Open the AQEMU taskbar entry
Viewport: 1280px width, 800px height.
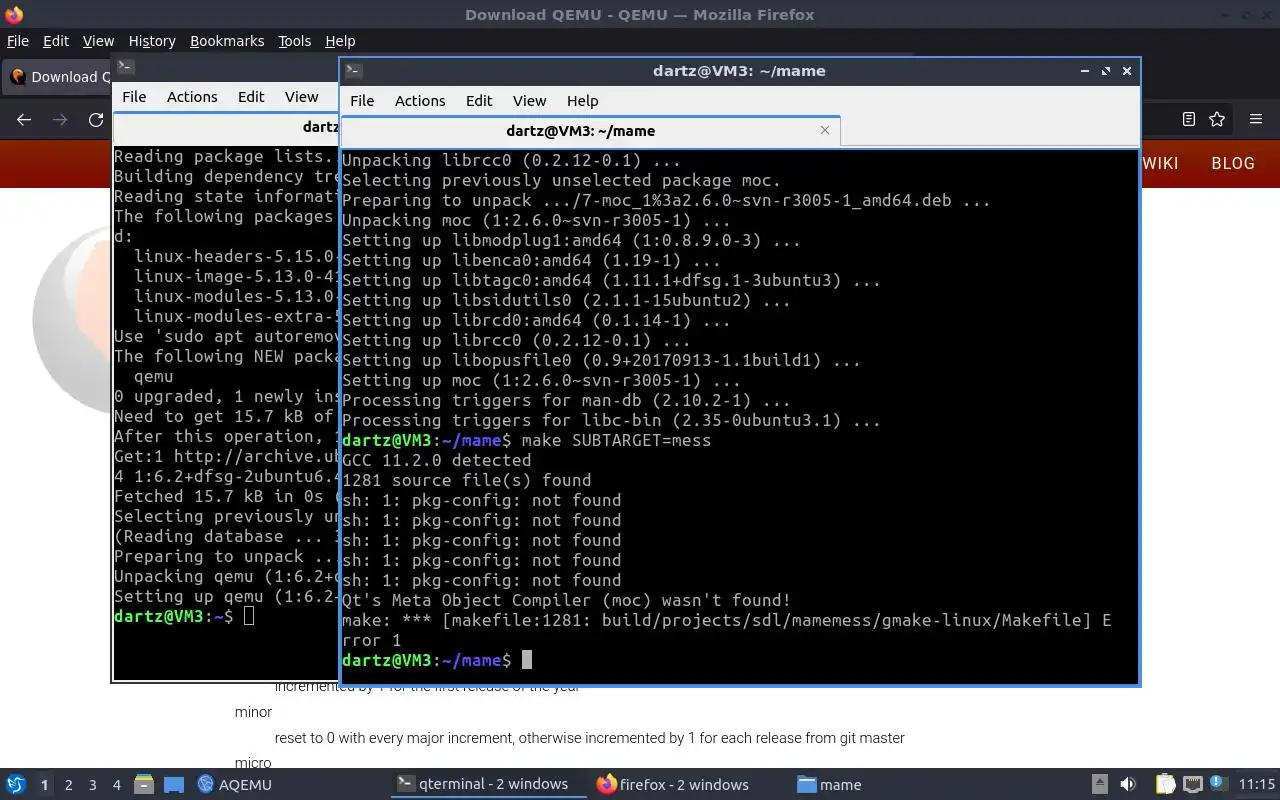pyautogui.click(x=235, y=784)
